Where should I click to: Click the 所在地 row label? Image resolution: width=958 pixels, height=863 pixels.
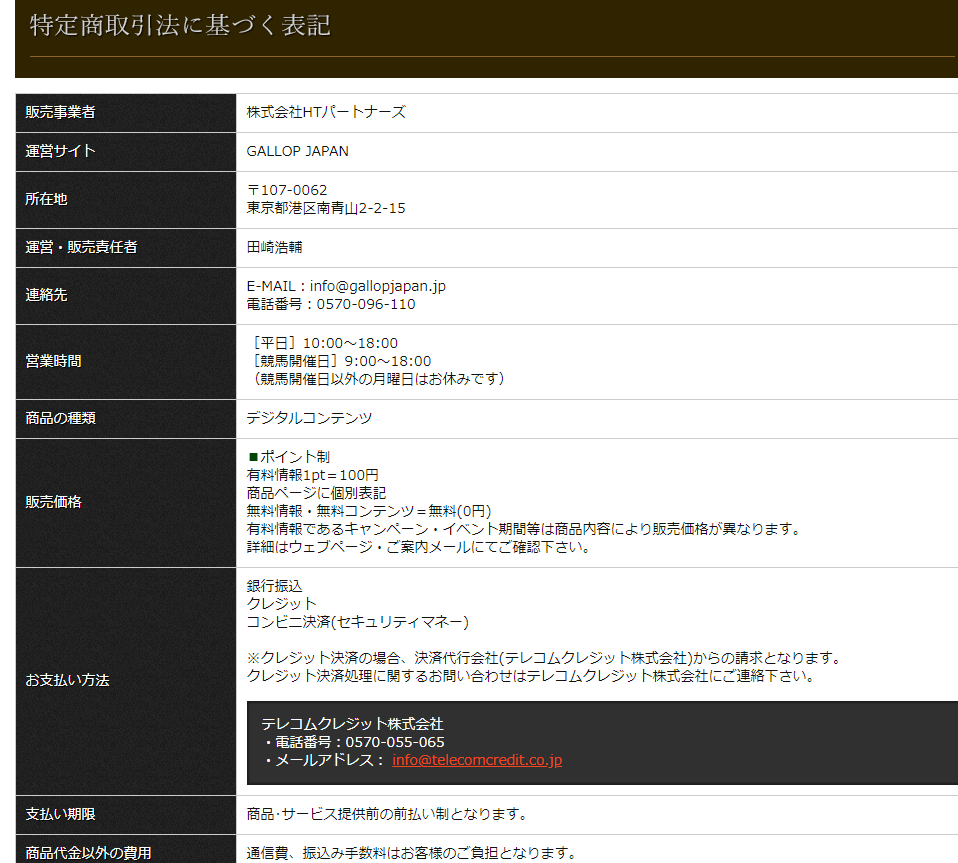pyautogui.click(x=46, y=199)
